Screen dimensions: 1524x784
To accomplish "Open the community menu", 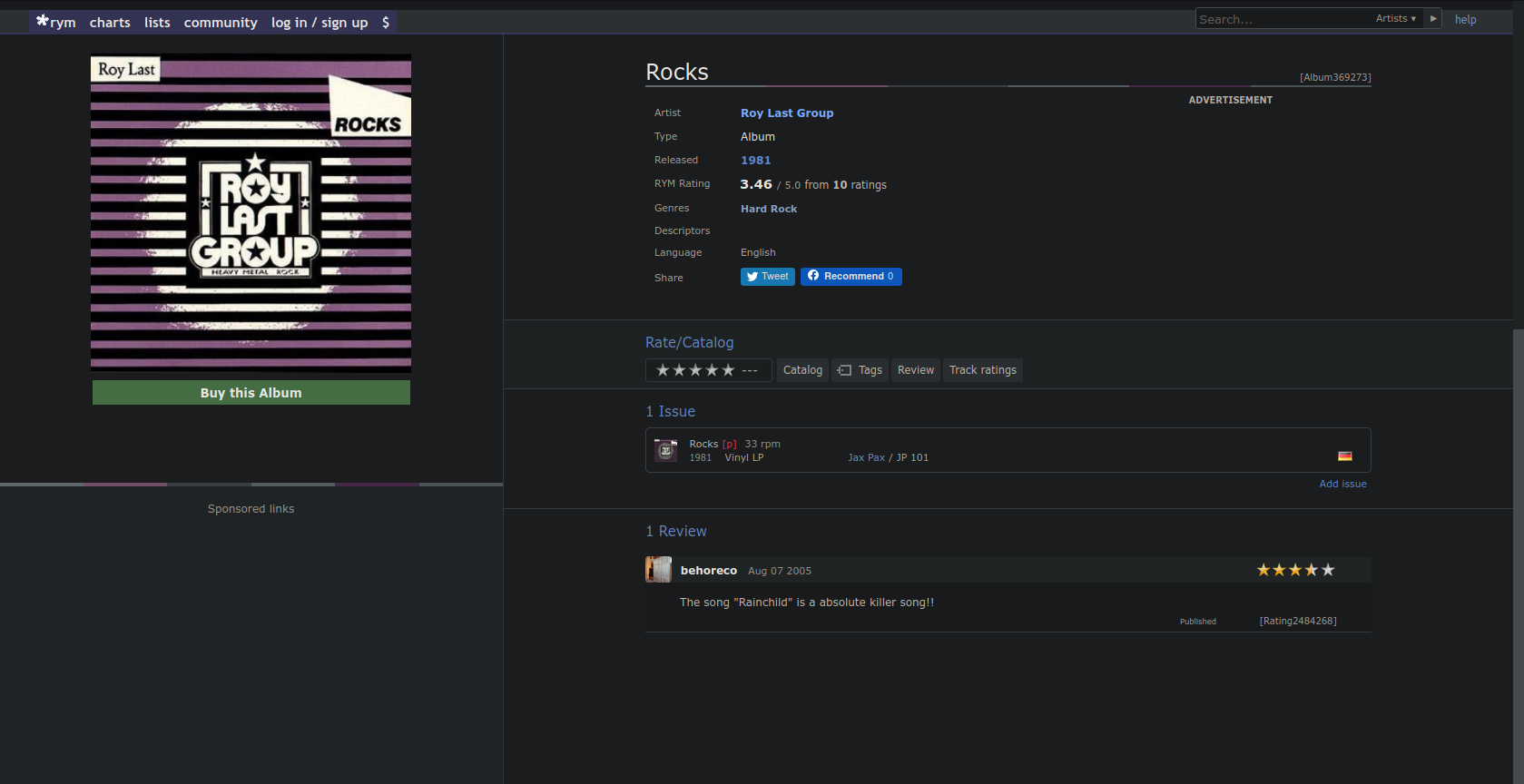I will (221, 22).
